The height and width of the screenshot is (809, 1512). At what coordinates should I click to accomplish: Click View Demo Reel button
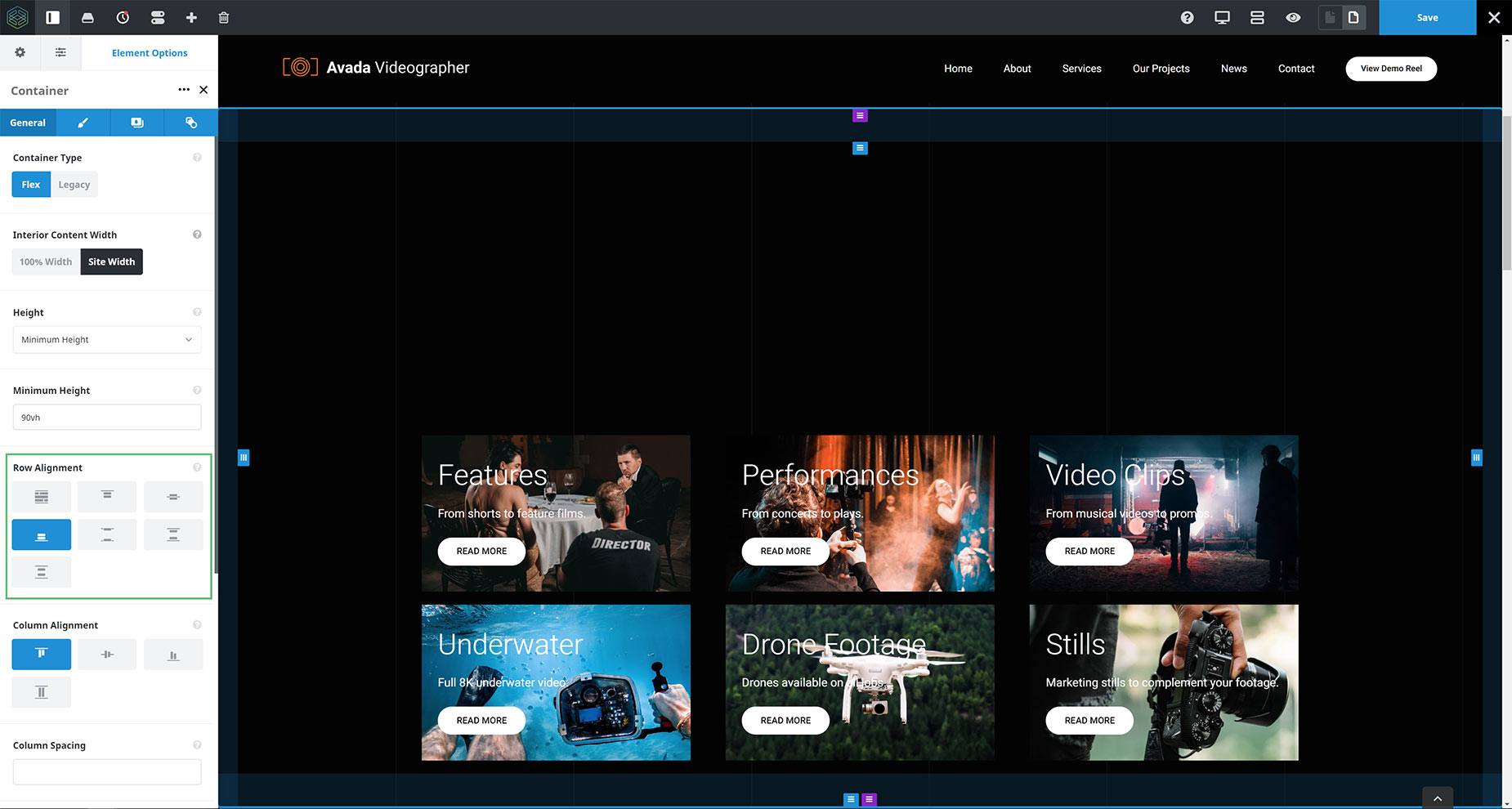pyautogui.click(x=1391, y=69)
